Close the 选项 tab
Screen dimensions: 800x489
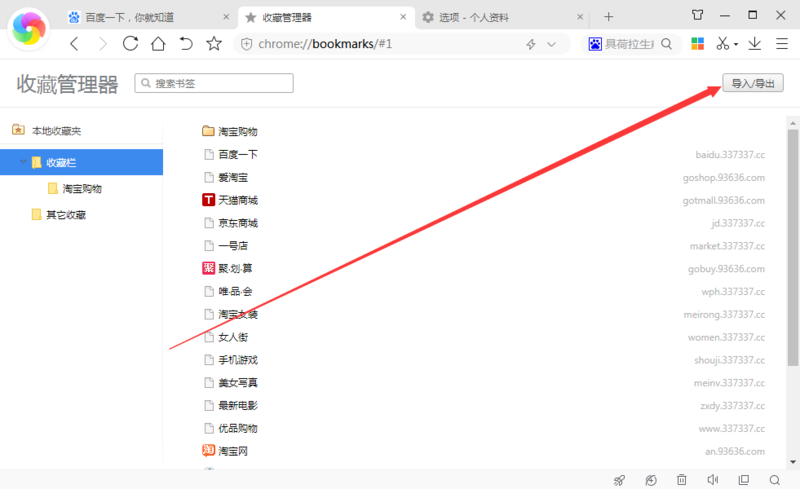click(580, 17)
